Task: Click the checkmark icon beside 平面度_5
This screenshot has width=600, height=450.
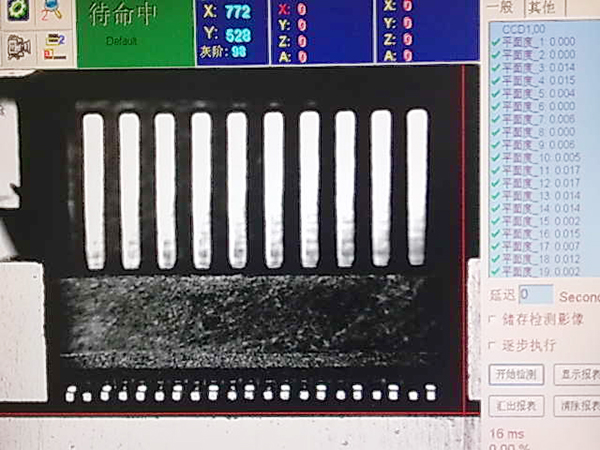Action: click(495, 93)
